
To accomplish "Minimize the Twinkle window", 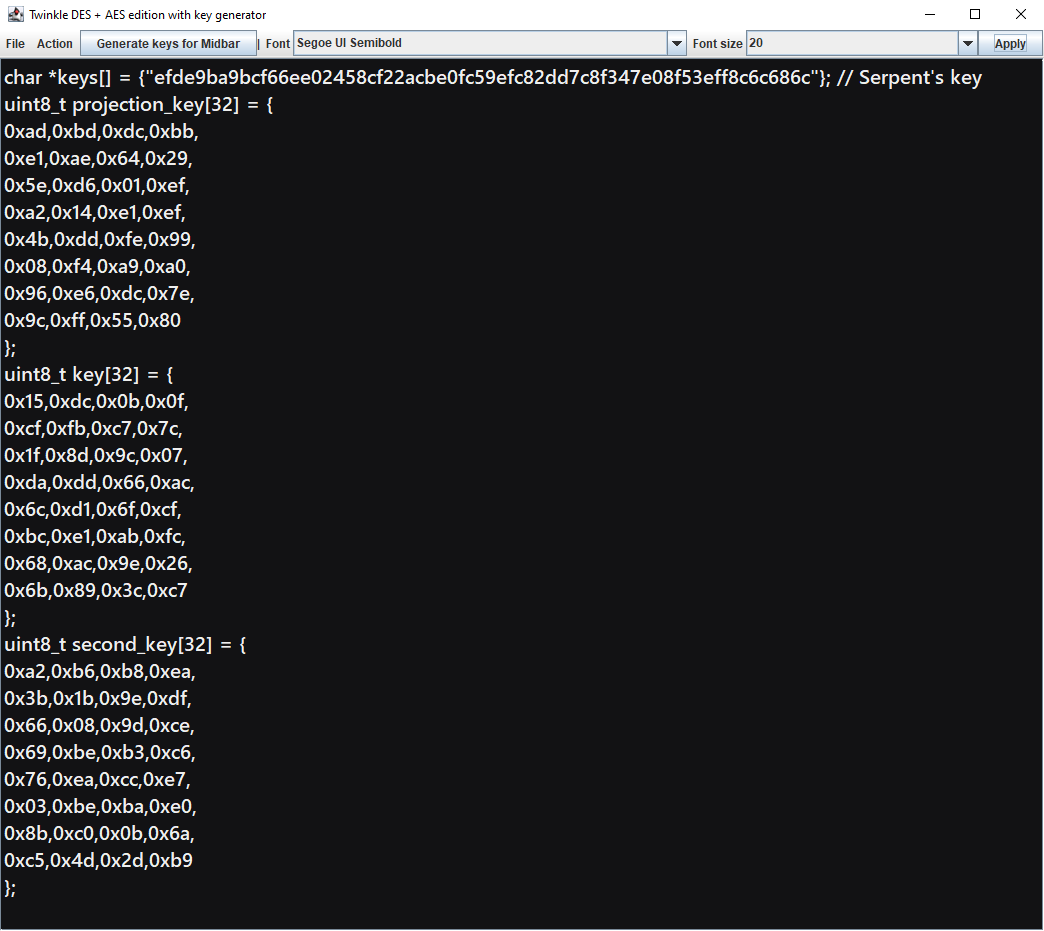I will pyautogui.click(x=930, y=14).
